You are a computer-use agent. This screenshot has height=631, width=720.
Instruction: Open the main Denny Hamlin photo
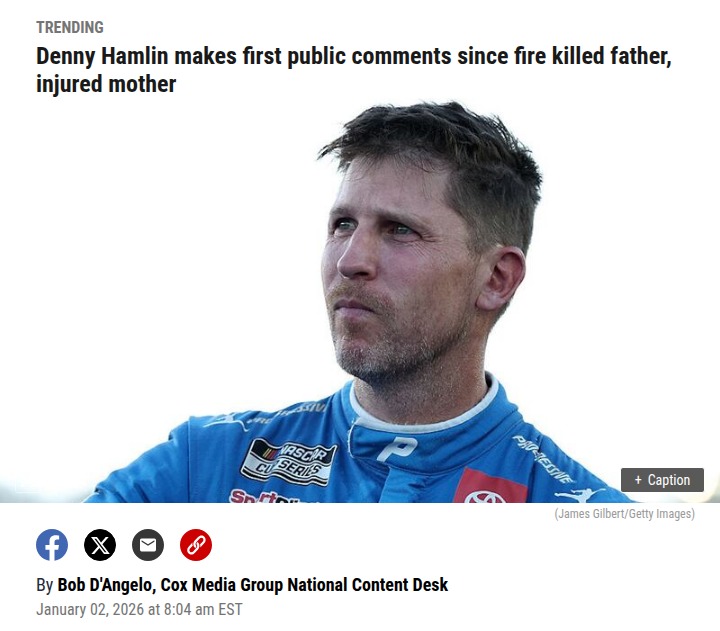(360, 301)
